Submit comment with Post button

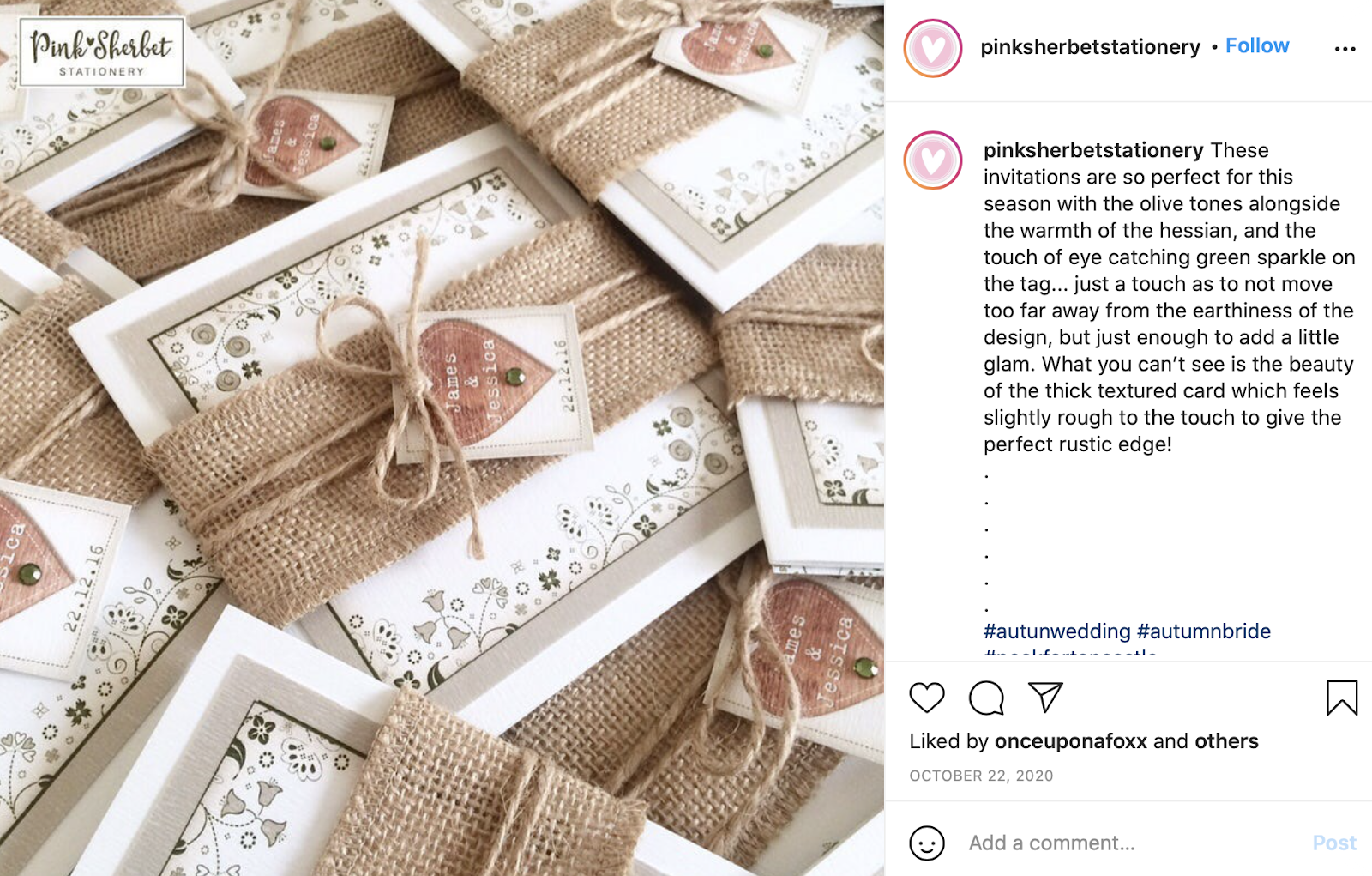tap(1334, 843)
